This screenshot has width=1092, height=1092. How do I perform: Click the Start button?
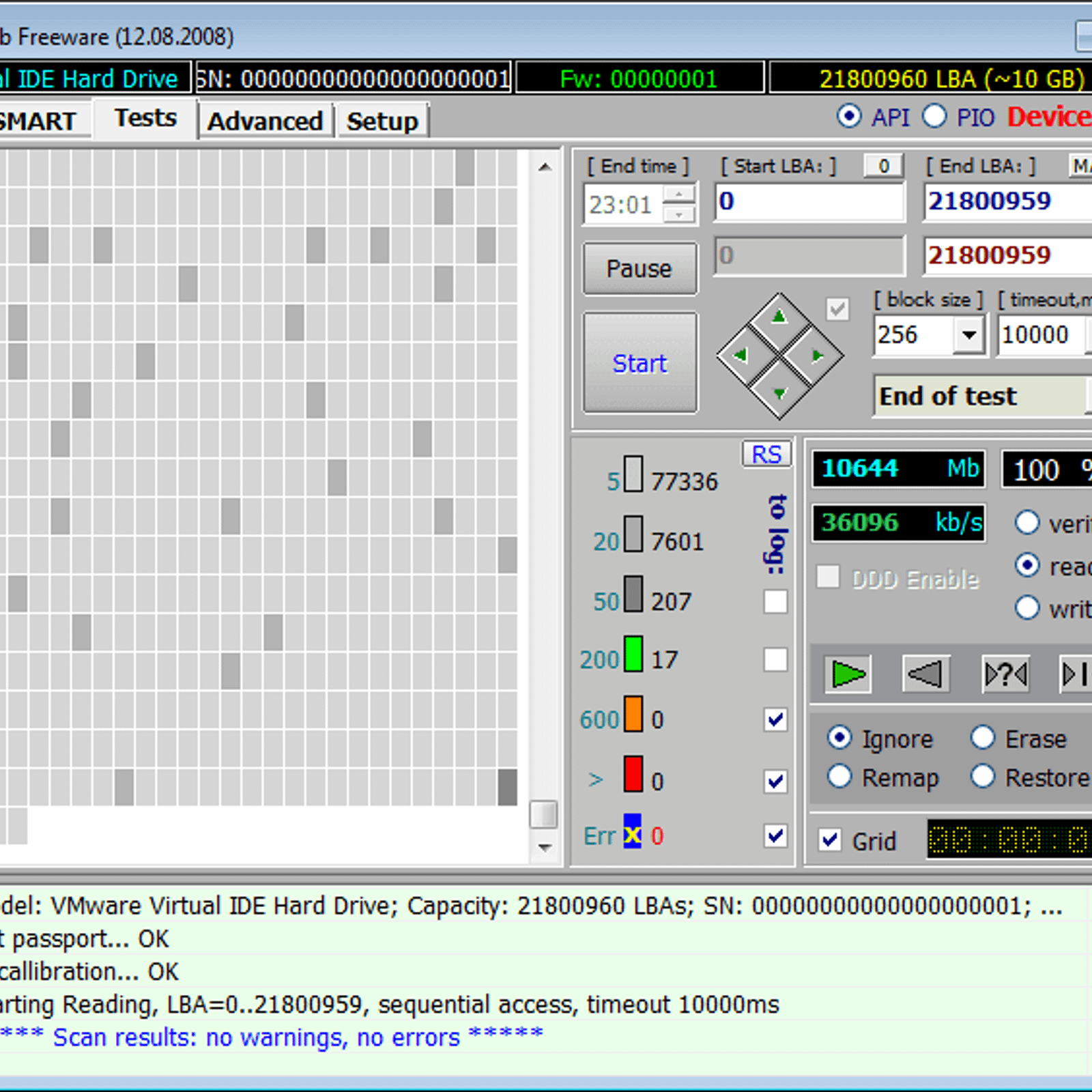pyautogui.click(x=640, y=363)
